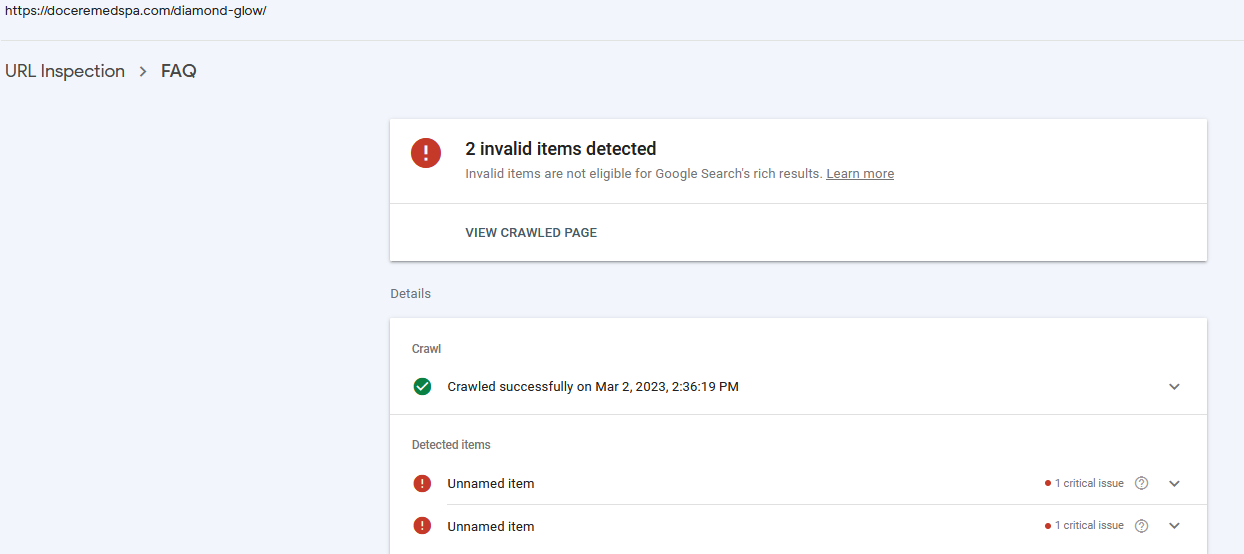Click the first Unnamed item error icon
This screenshot has height=554, width=1244.
coord(422,483)
